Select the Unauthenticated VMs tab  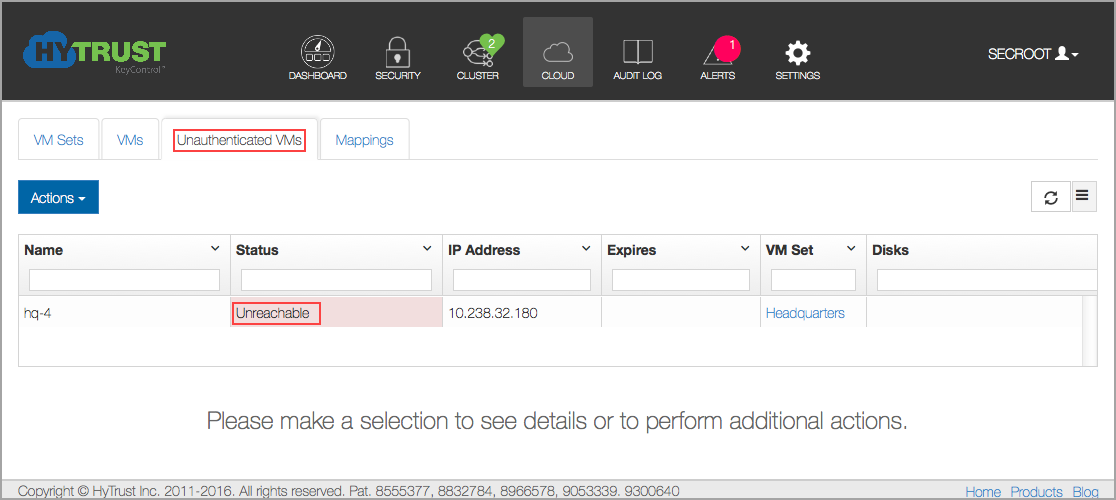(240, 140)
